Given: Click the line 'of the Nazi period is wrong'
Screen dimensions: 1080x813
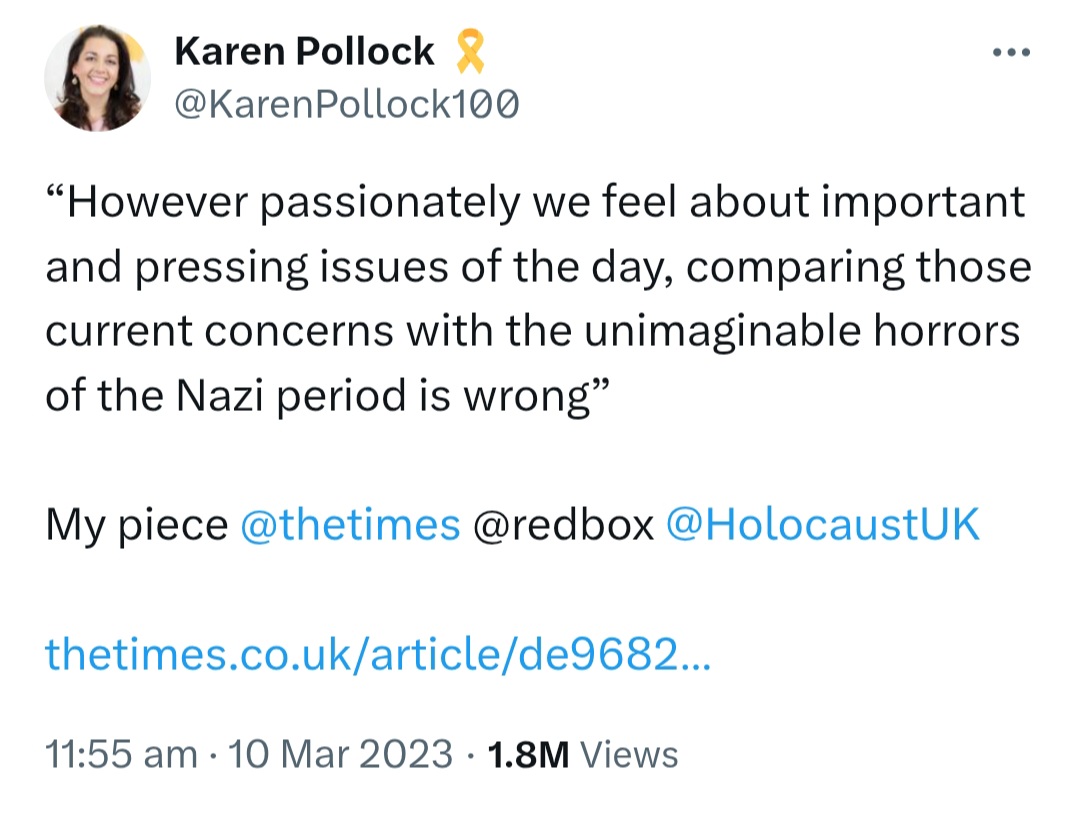Looking at the screenshot, I should coord(328,396).
